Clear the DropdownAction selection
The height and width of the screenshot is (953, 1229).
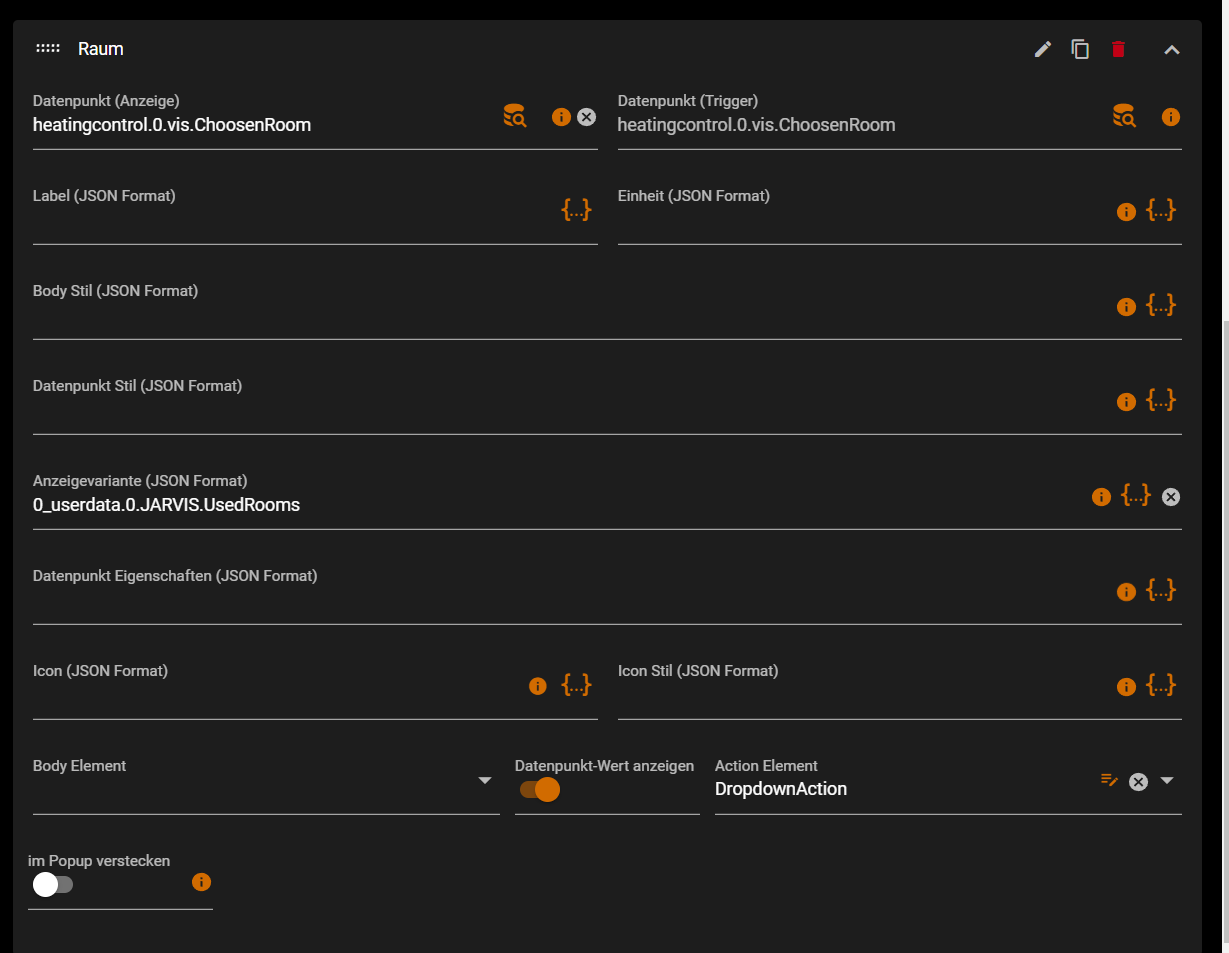(x=1138, y=782)
